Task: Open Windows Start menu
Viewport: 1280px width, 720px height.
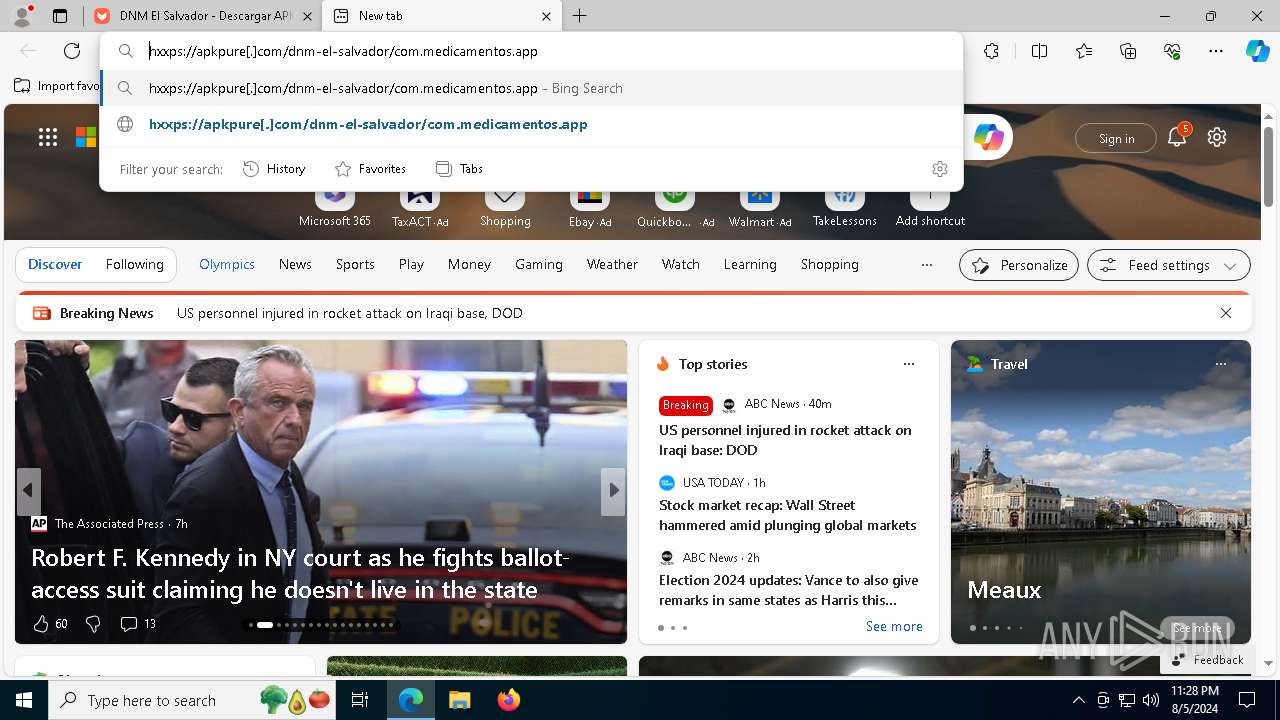Action: click(x=24, y=700)
